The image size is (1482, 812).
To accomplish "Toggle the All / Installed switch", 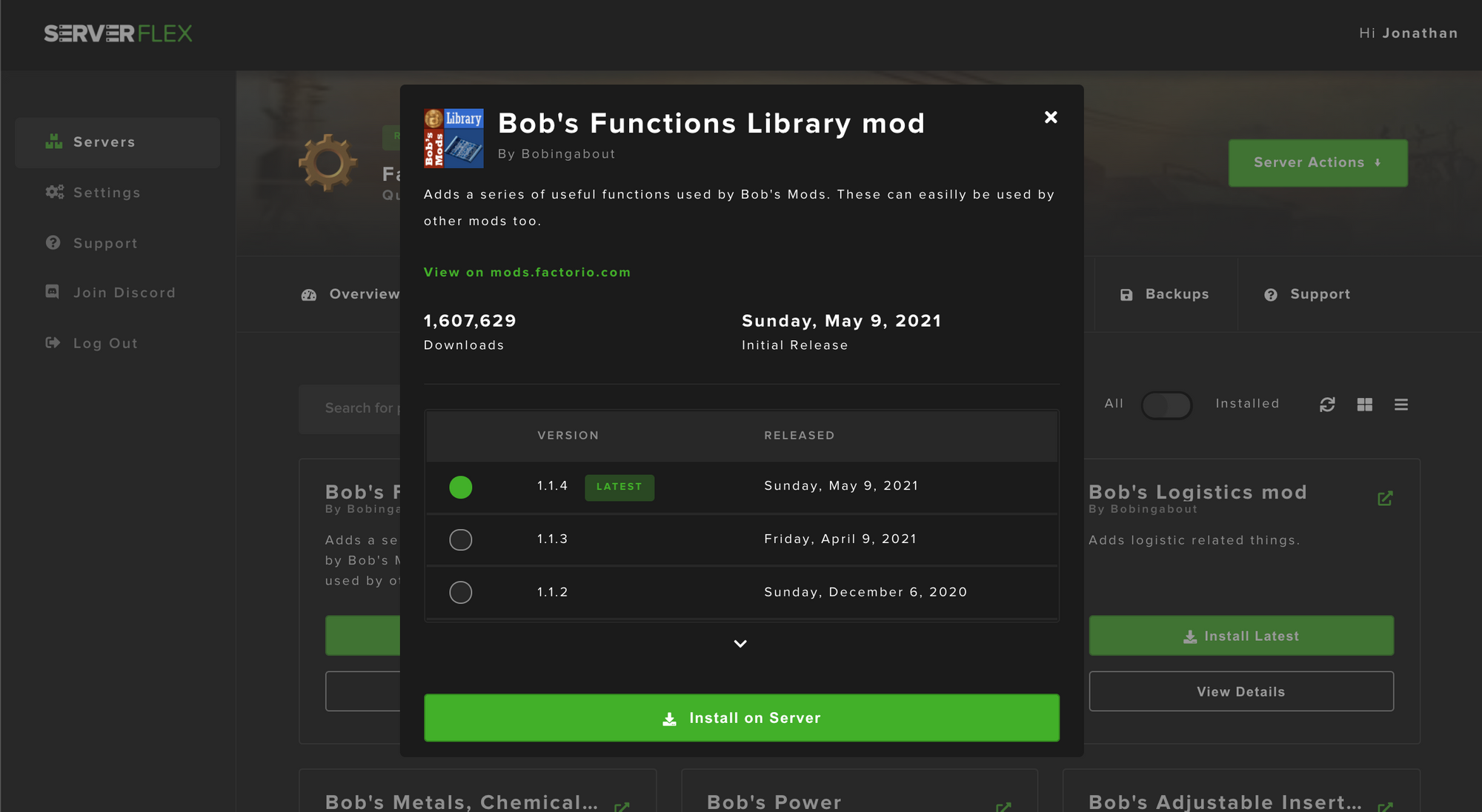I will click(1166, 405).
